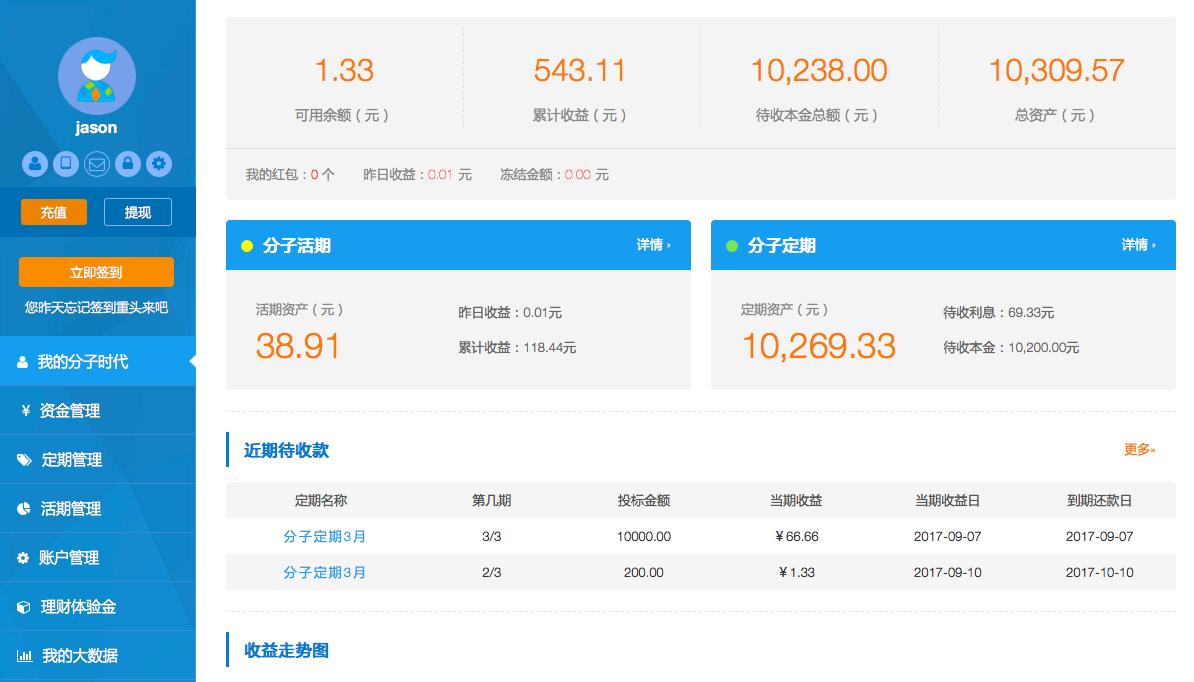1194x682 pixels.
Task: Select 我的分子时代 in the sidebar
Action: coord(97,362)
